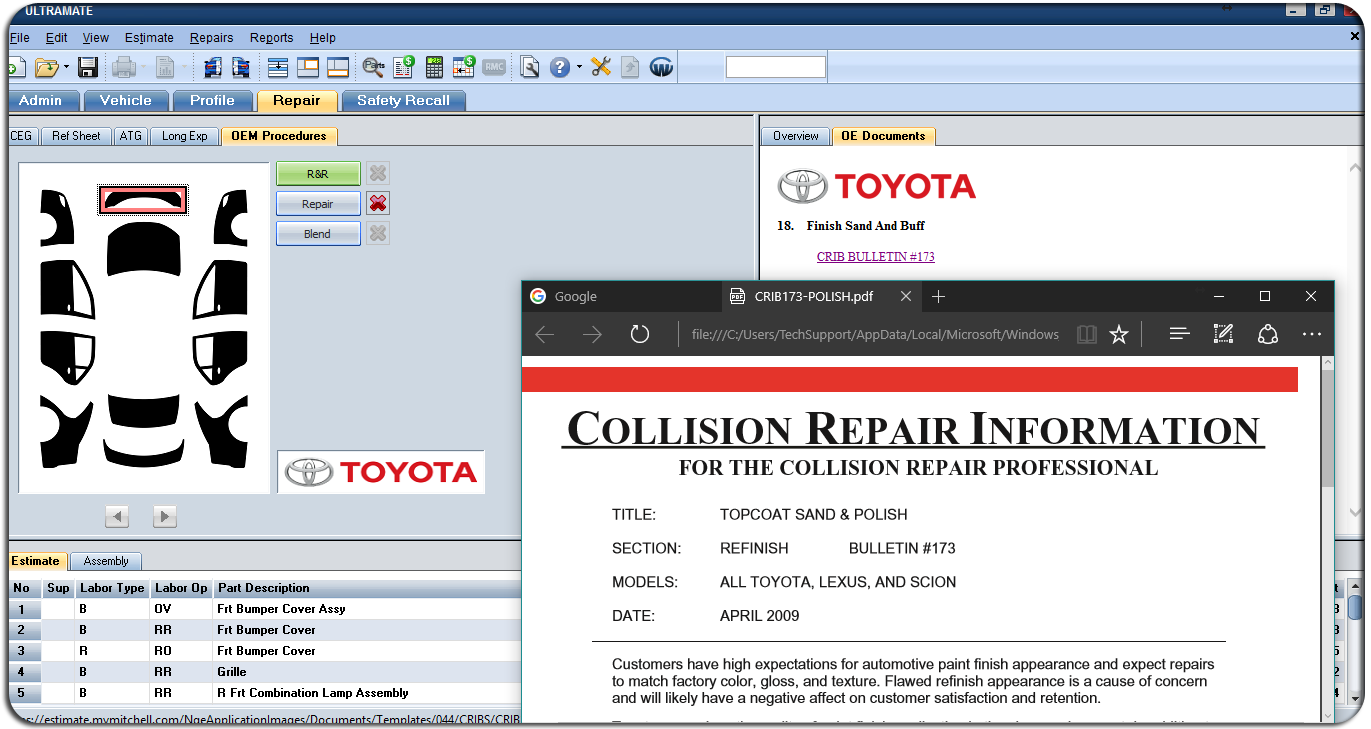Select the Grille row in estimate table
Screen dimensions: 1371x729
click(x=265, y=672)
